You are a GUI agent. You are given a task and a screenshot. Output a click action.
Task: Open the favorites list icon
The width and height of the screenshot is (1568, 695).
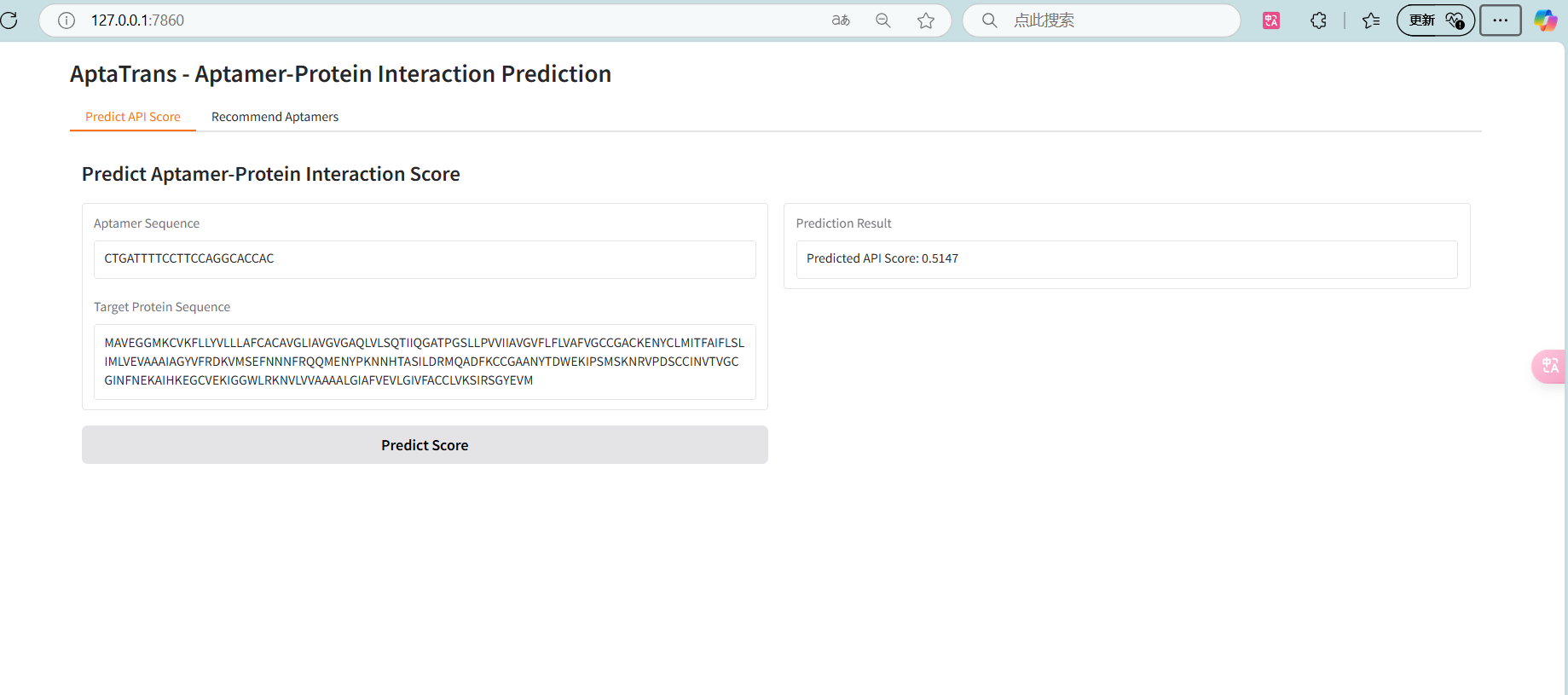1371,20
